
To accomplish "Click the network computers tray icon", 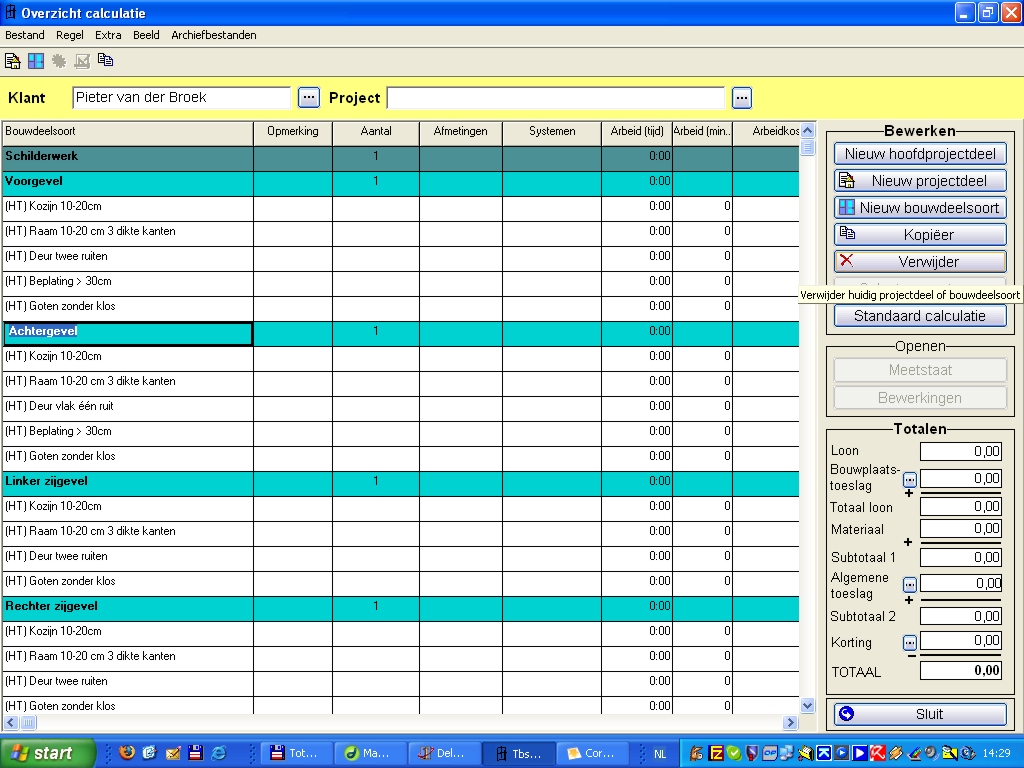I will tap(787, 754).
